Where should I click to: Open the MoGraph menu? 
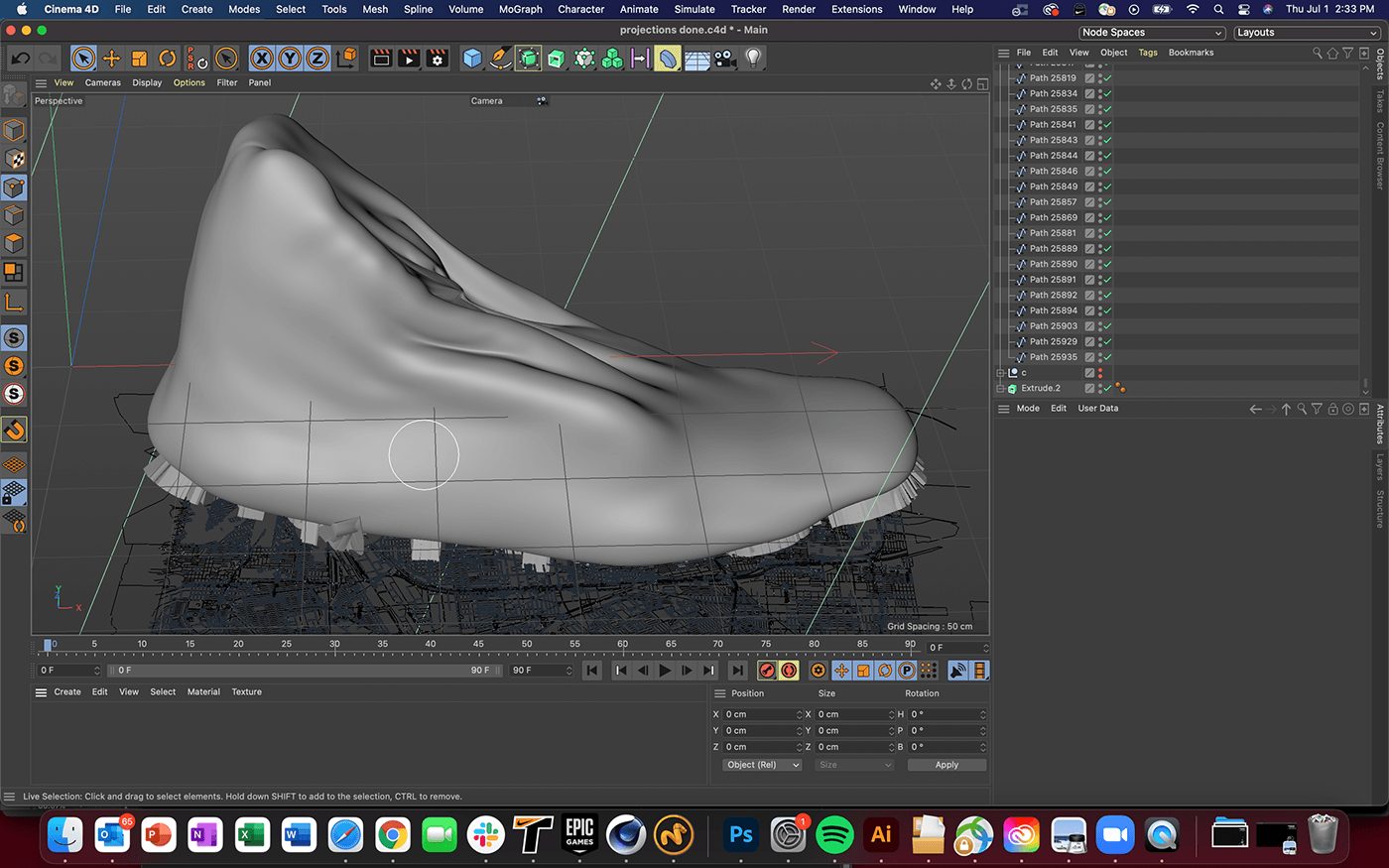tap(520, 9)
